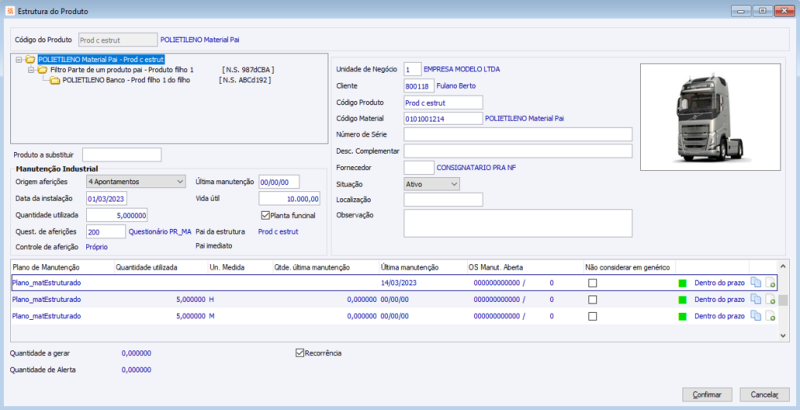
Task: Select tree item Filtro Parte de um produto pai
Action: [122, 70]
